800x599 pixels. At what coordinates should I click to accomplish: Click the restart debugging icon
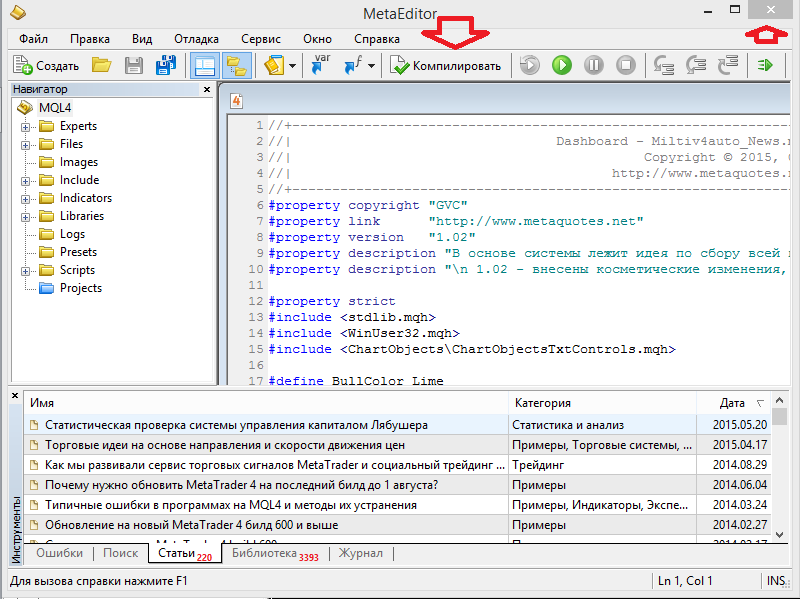tap(530, 65)
